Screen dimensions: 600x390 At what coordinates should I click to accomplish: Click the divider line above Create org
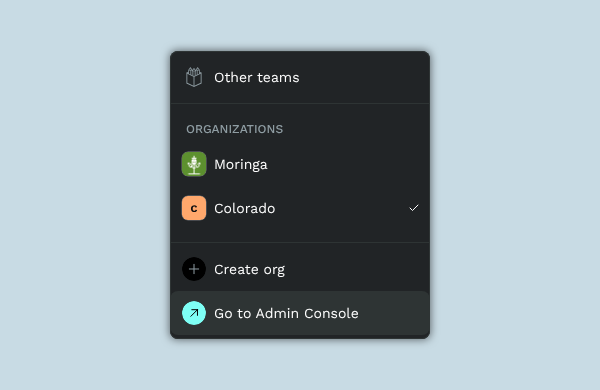[x=300, y=242]
